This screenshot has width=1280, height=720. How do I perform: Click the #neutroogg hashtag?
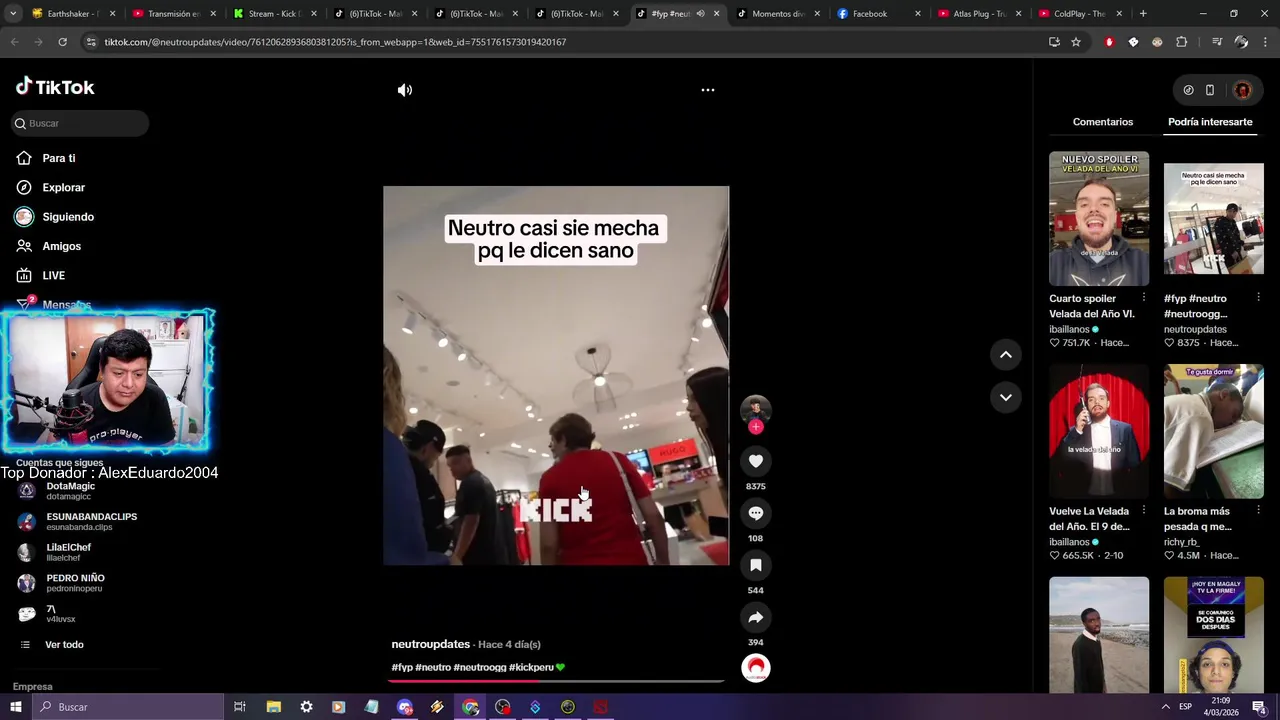tap(480, 667)
